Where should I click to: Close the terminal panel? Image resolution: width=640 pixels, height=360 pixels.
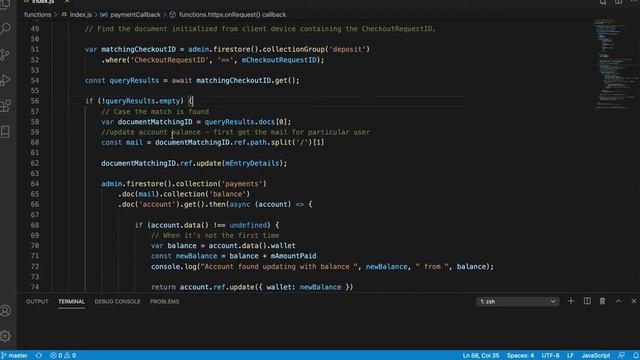point(634,301)
